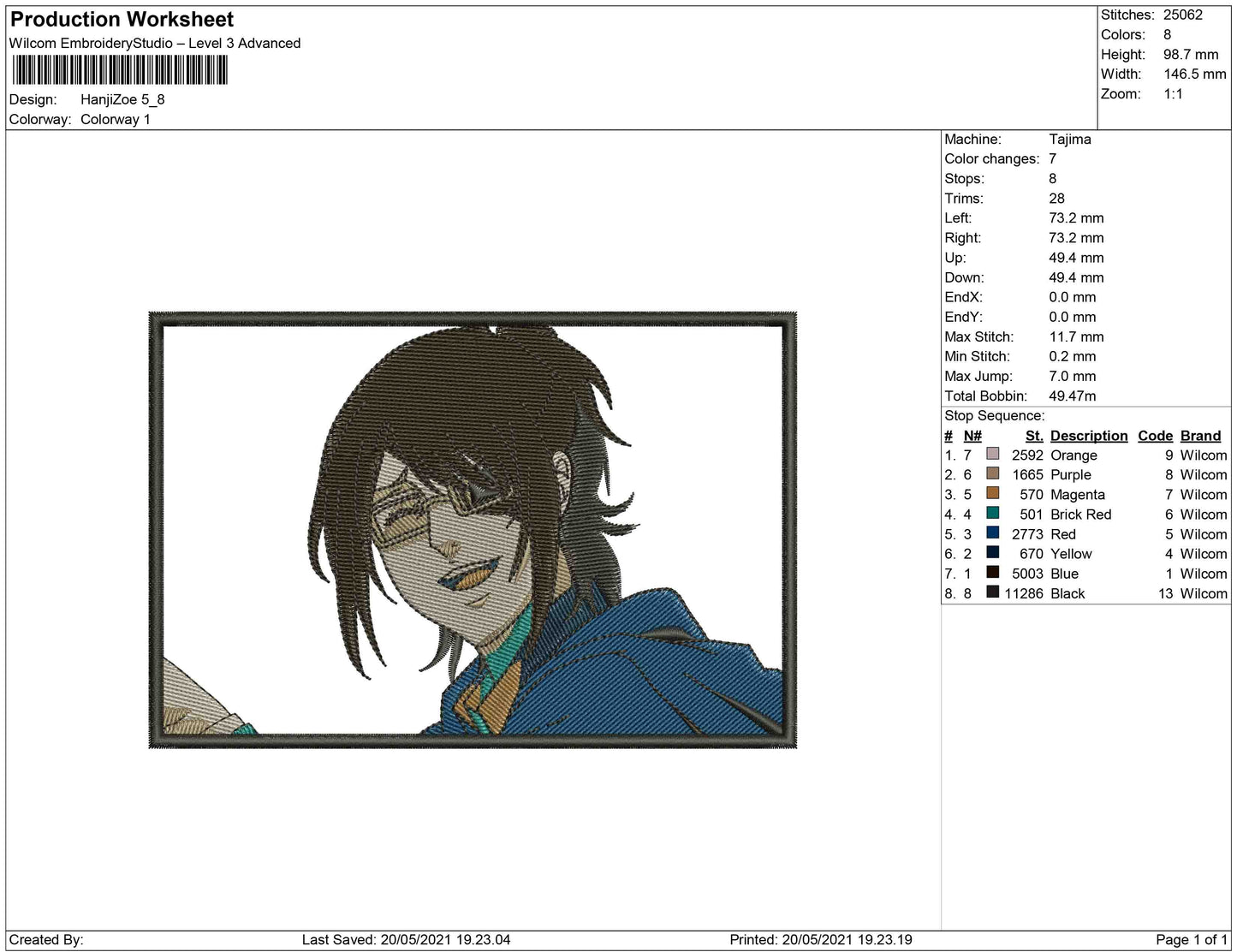Click the "N#" column header

coord(972,436)
